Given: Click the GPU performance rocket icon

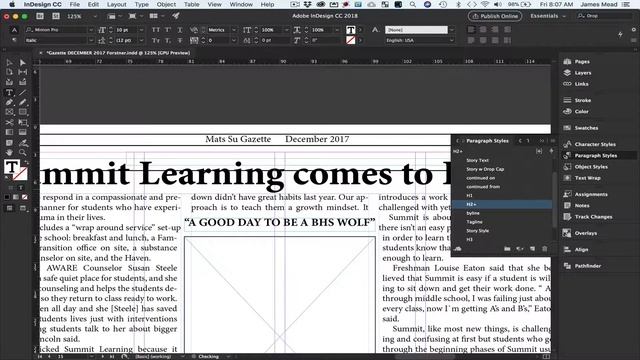Looking at the screenshot, I should pyautogui.click(x=176, y=16).
